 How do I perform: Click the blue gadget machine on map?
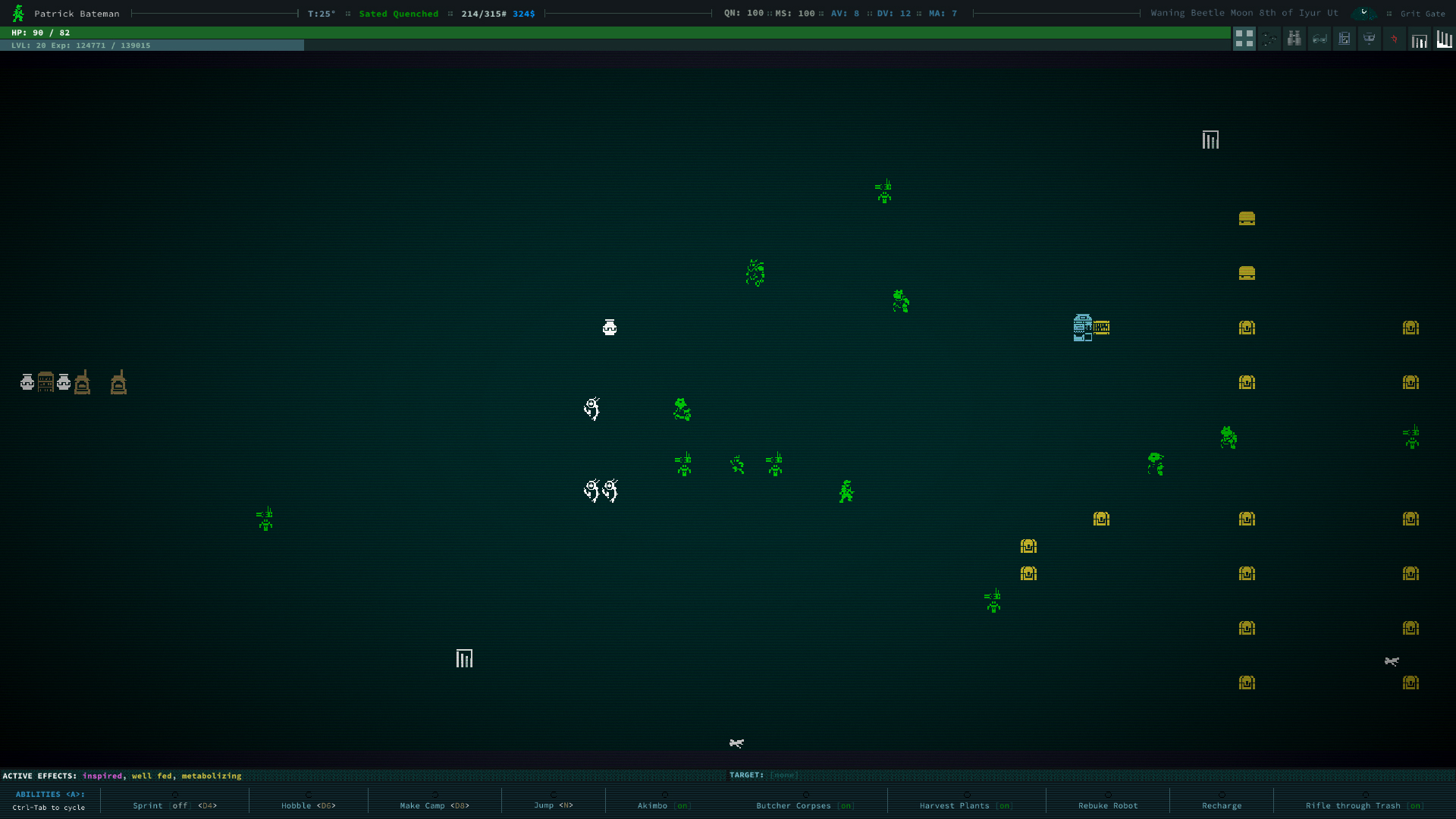(1083, 328)
